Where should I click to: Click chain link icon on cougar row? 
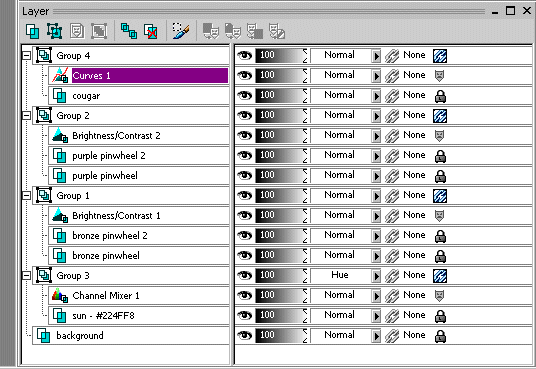pos(392,96)
